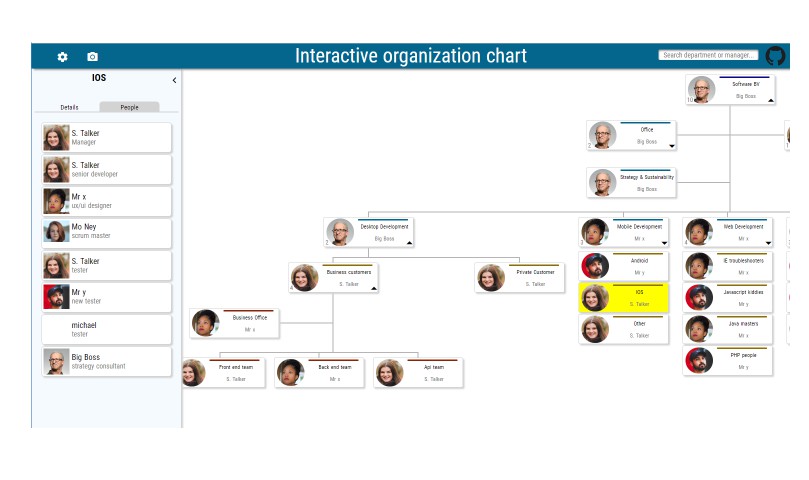The image size is (809, 480).
Task: Collapse the IOS side panel chevron
Action: tap(174, 80)
